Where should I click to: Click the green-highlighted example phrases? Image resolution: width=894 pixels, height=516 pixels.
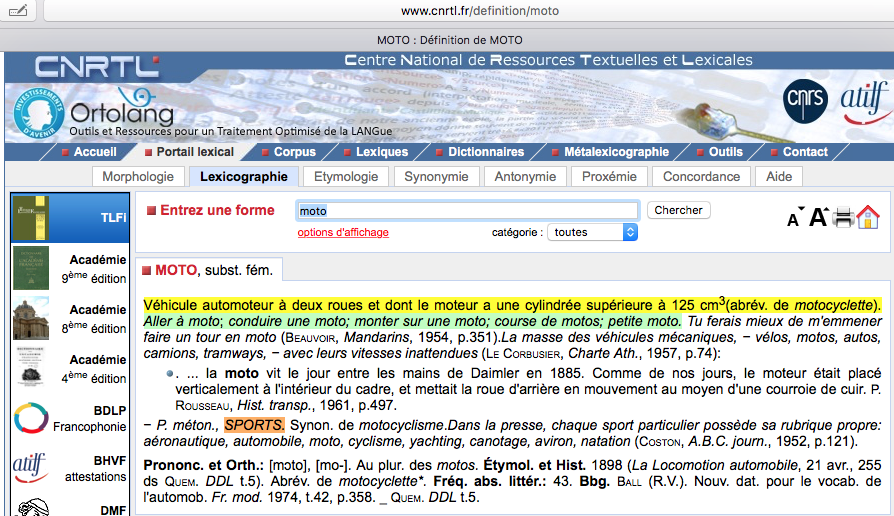coord(412,321)
